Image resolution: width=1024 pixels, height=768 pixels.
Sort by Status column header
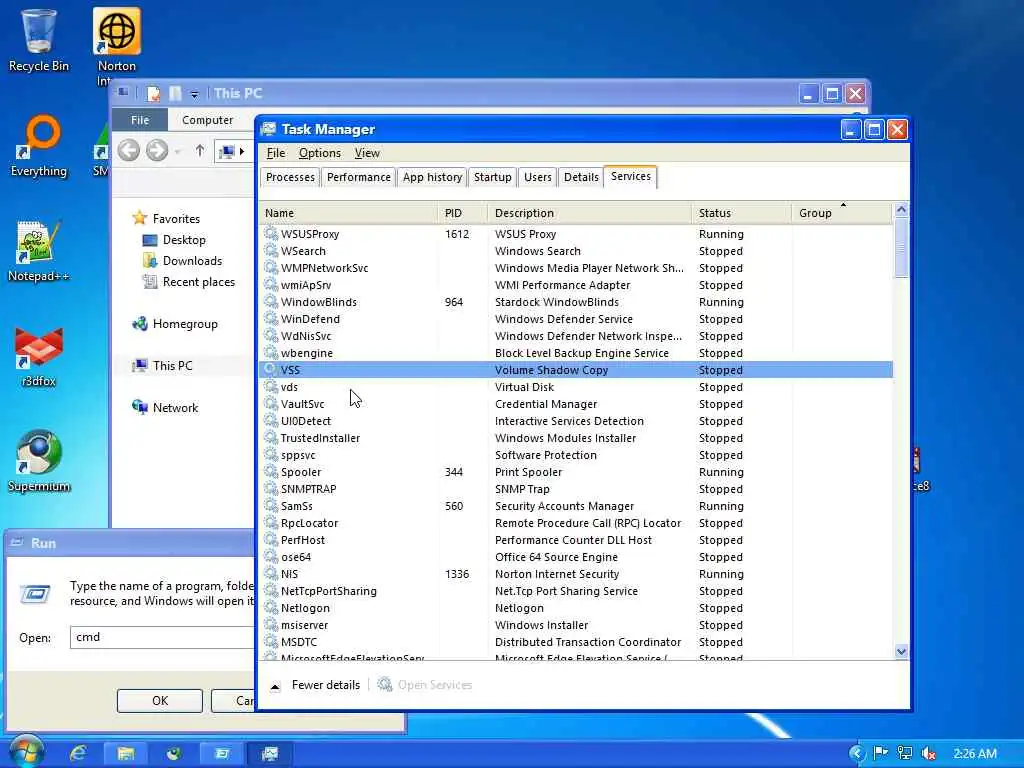point(741,213)
